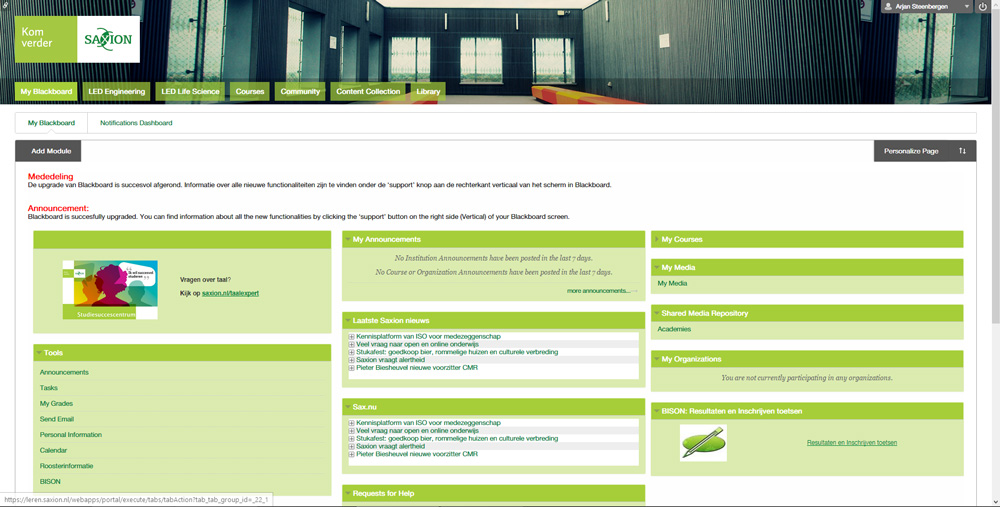The image size is (1000, 507).
Task: Expand Stukafest item in Sax.nu module
Action: 351,439
